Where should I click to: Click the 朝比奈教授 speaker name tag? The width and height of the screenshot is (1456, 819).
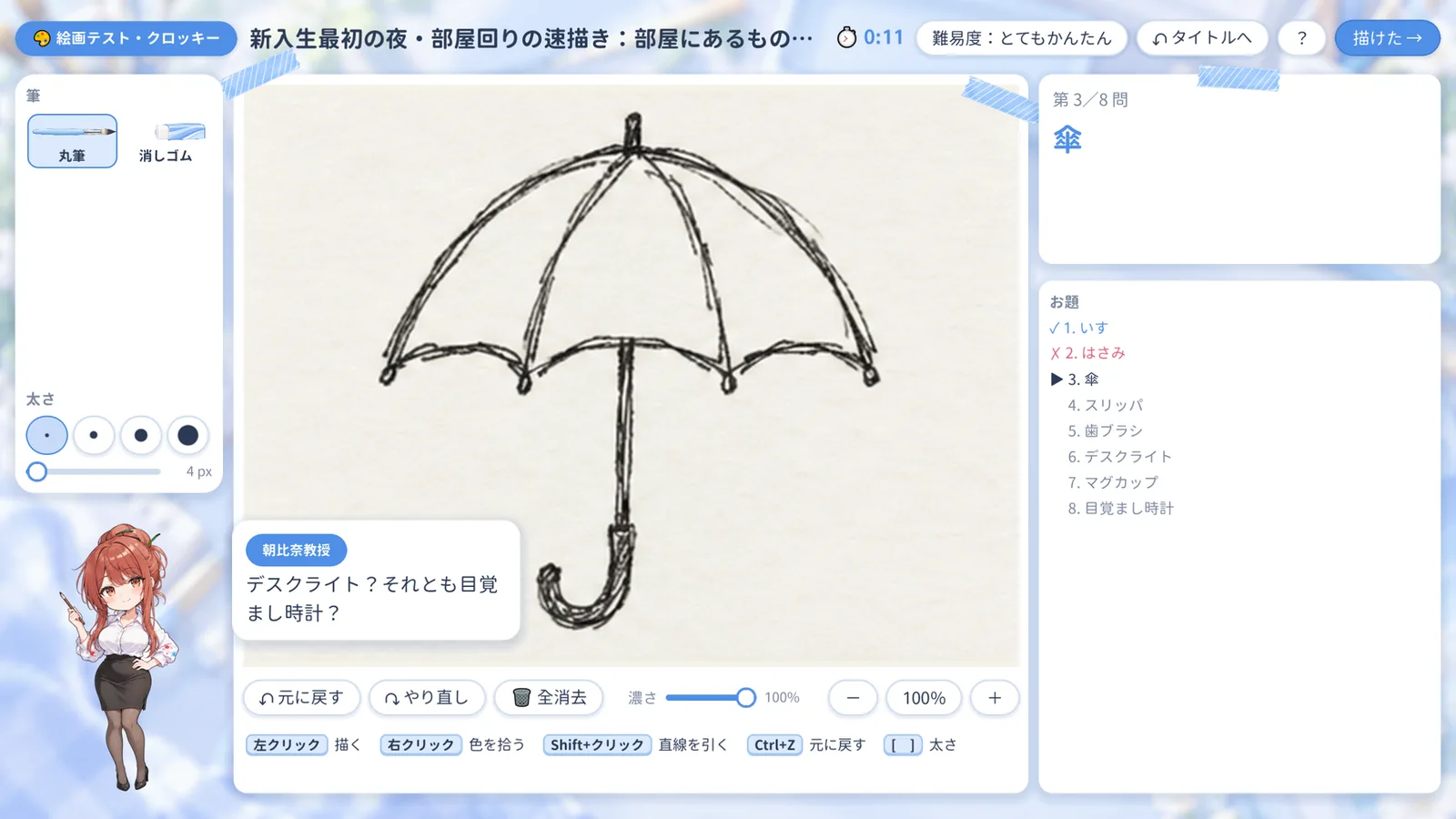(x=296, y=550)
